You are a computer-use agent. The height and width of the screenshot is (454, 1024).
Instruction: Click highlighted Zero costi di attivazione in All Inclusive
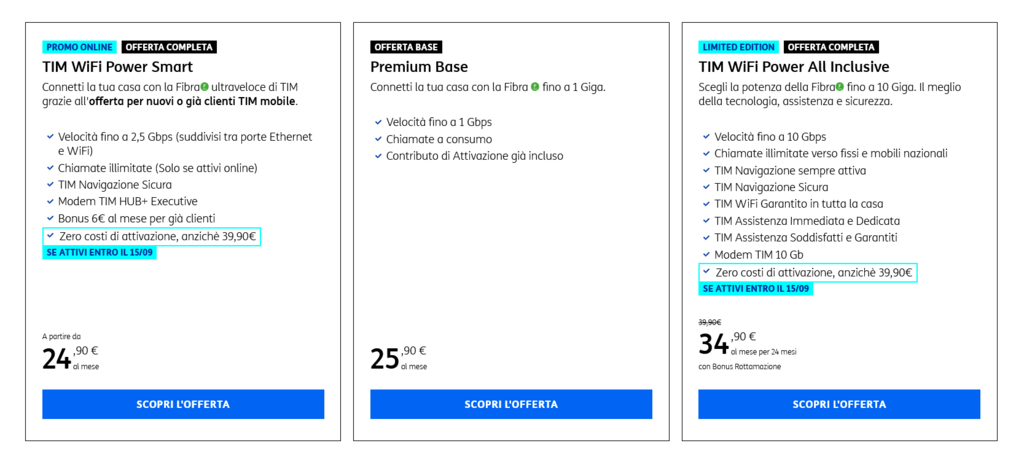[808, 272]
